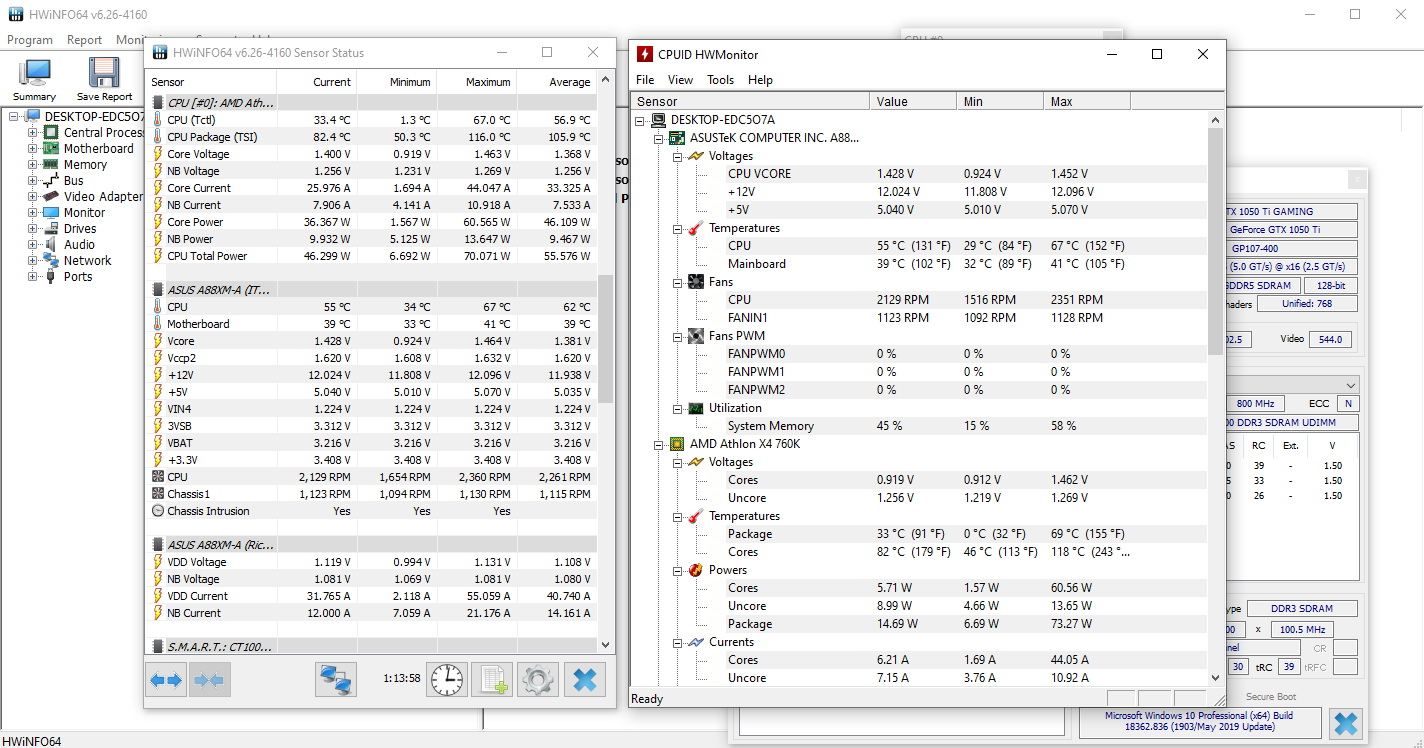Click Maximum column header in Sensor Status

(477, 82)
